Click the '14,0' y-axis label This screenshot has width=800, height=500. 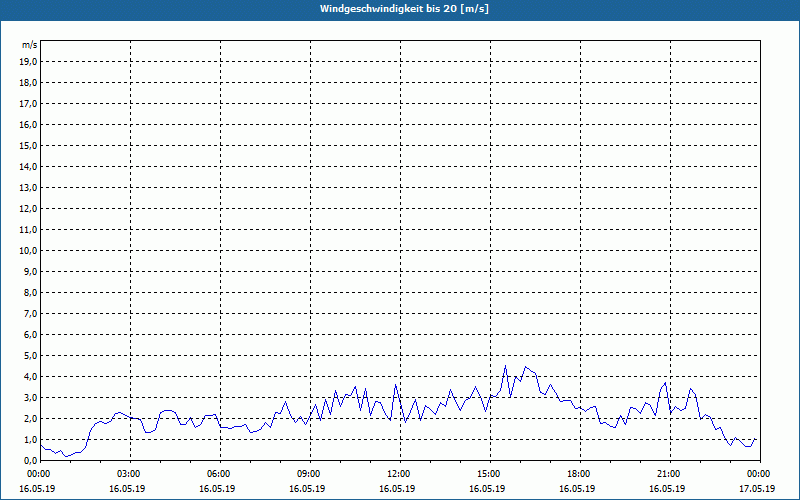(x=28, y=166)
